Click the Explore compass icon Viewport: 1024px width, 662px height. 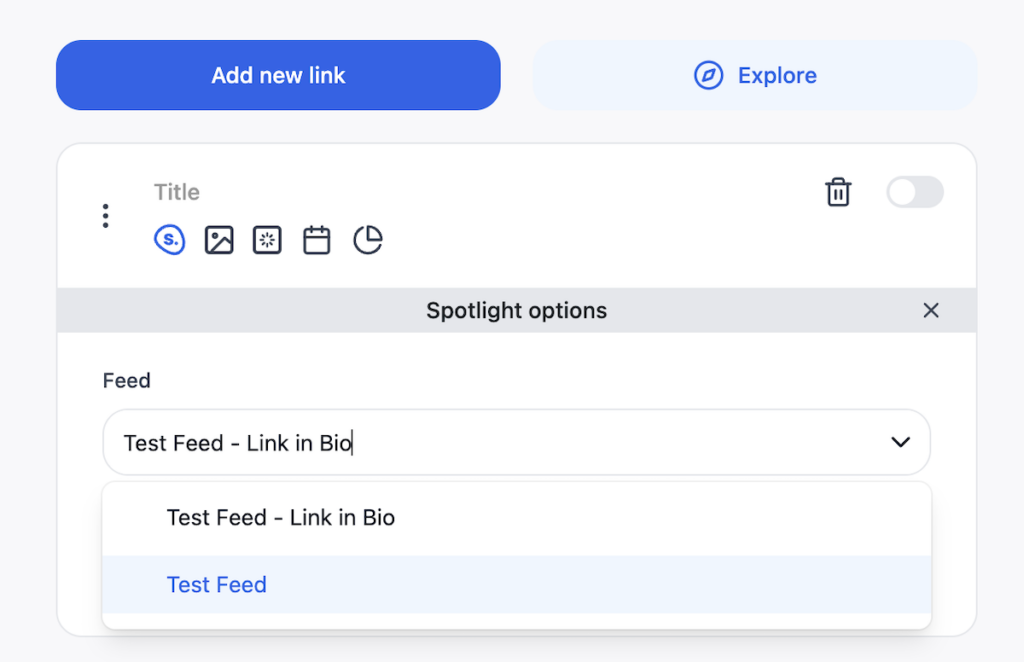coord(709,75)
